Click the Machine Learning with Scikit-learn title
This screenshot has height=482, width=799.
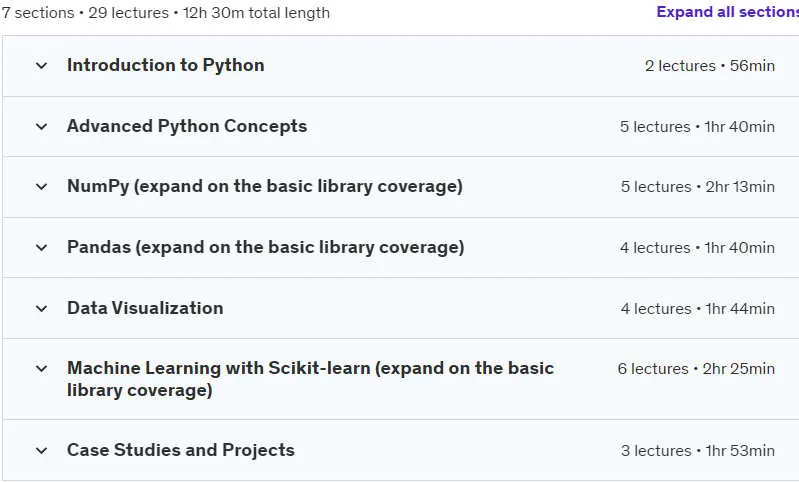pyautogui.click(x=310, y=379)
